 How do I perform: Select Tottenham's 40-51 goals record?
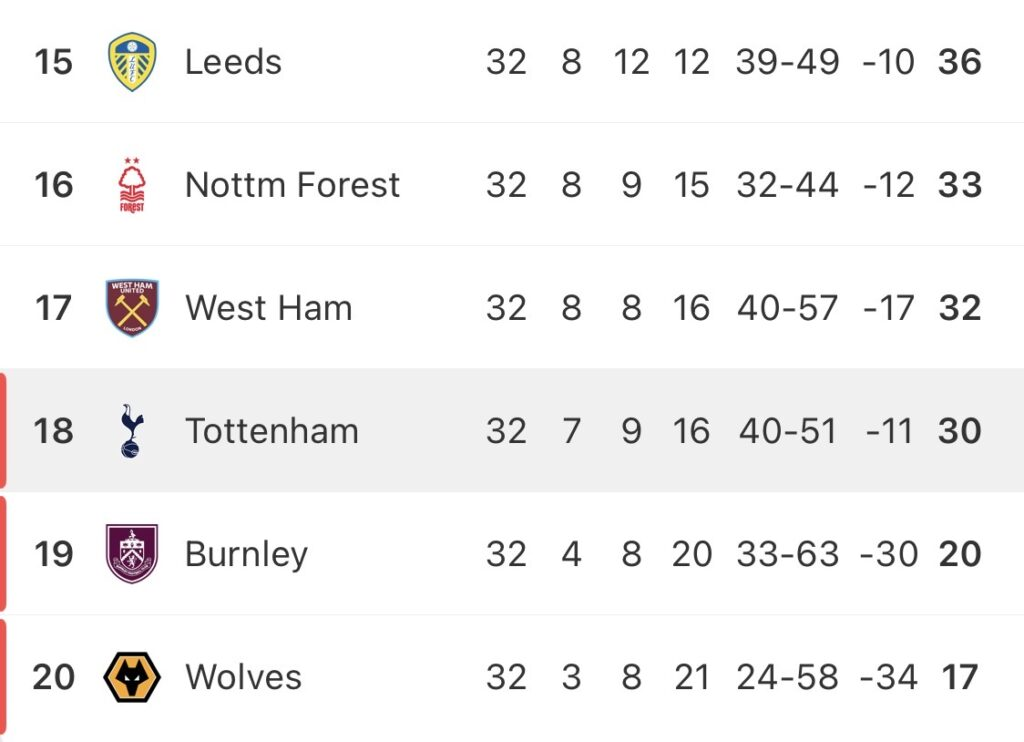(788, 431)
